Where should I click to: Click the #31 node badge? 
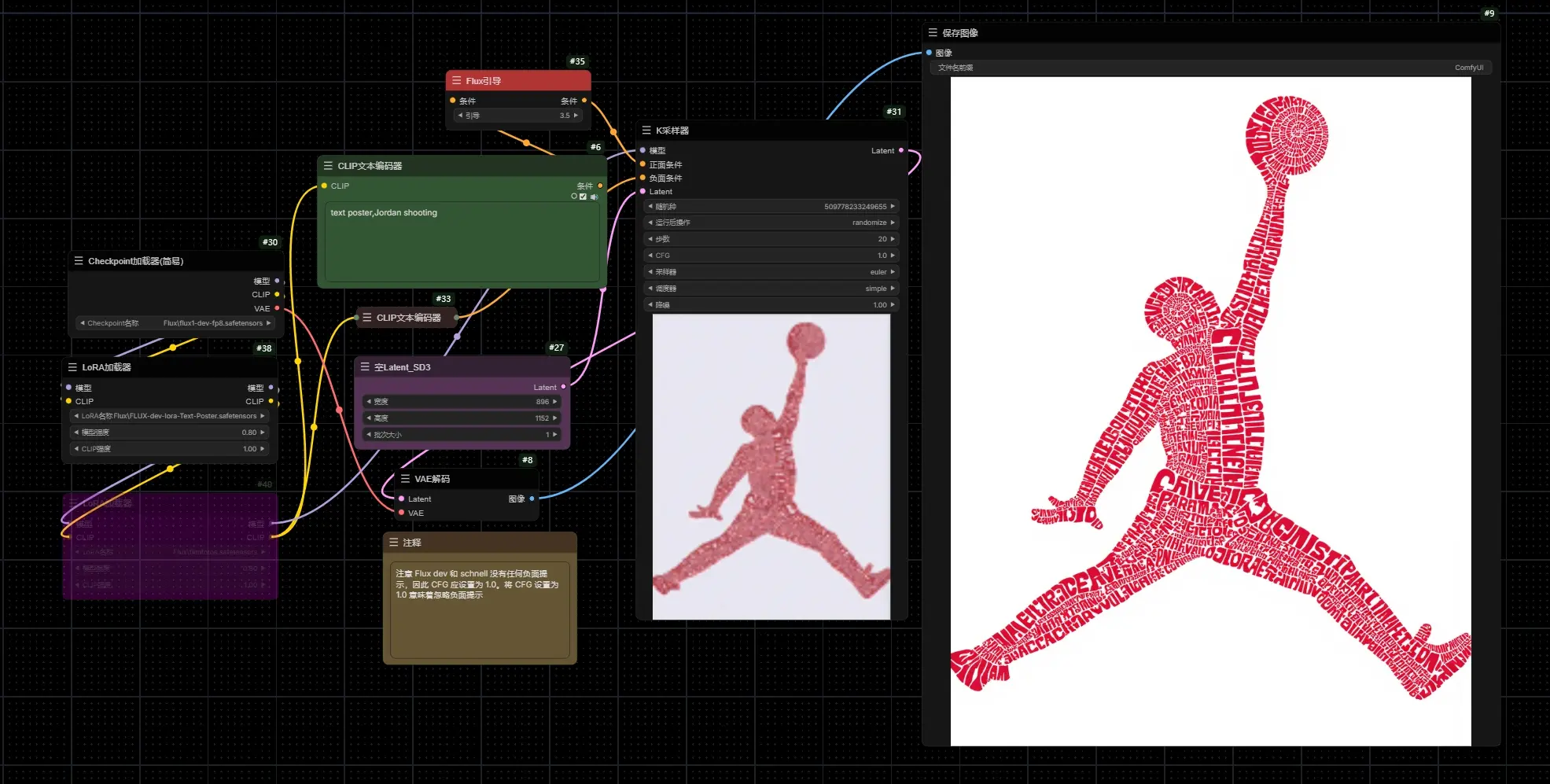pos(894,112)
